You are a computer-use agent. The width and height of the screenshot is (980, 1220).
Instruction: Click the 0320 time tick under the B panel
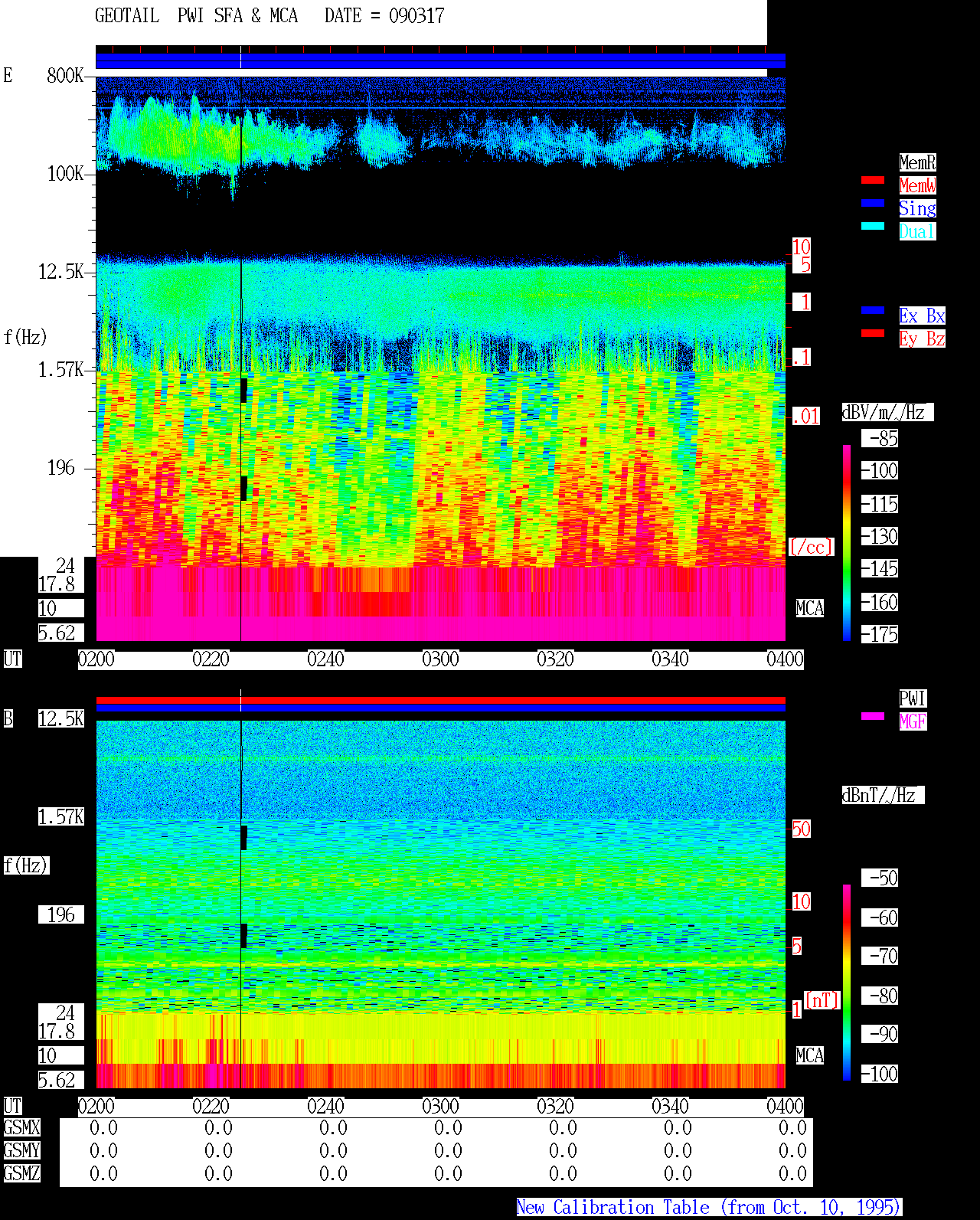[x=555, y=1106]
